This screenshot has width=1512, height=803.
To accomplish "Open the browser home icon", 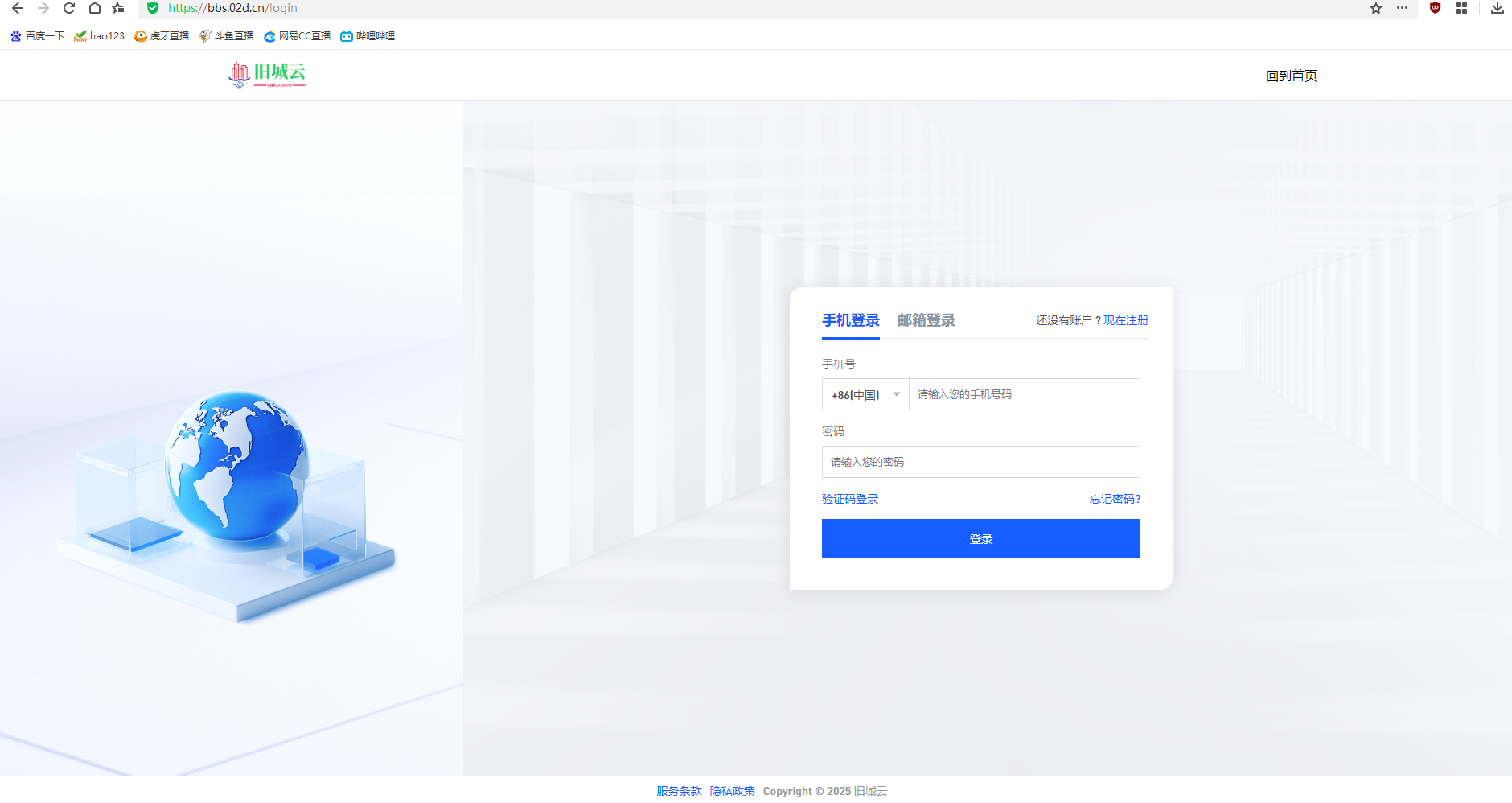I will click(94, 8).
